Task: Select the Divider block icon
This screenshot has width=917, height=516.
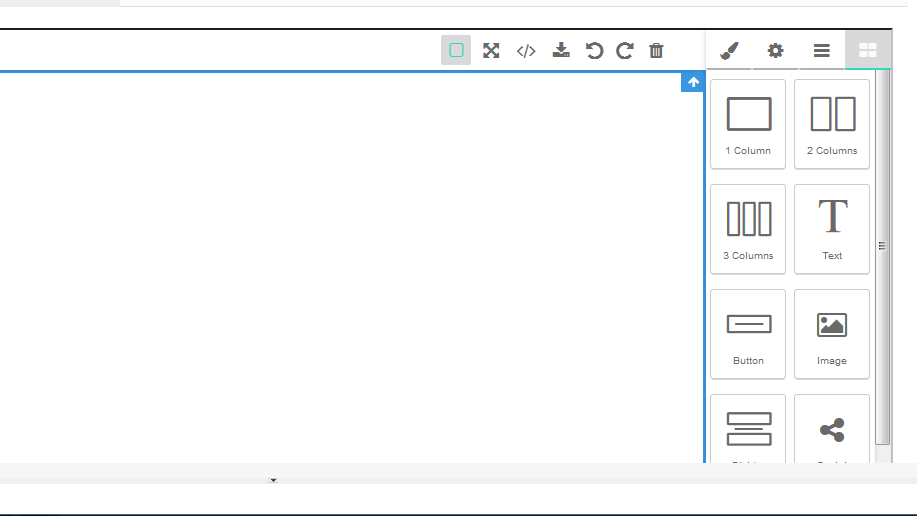Action: pyautogui.click(x=749, y=429)
